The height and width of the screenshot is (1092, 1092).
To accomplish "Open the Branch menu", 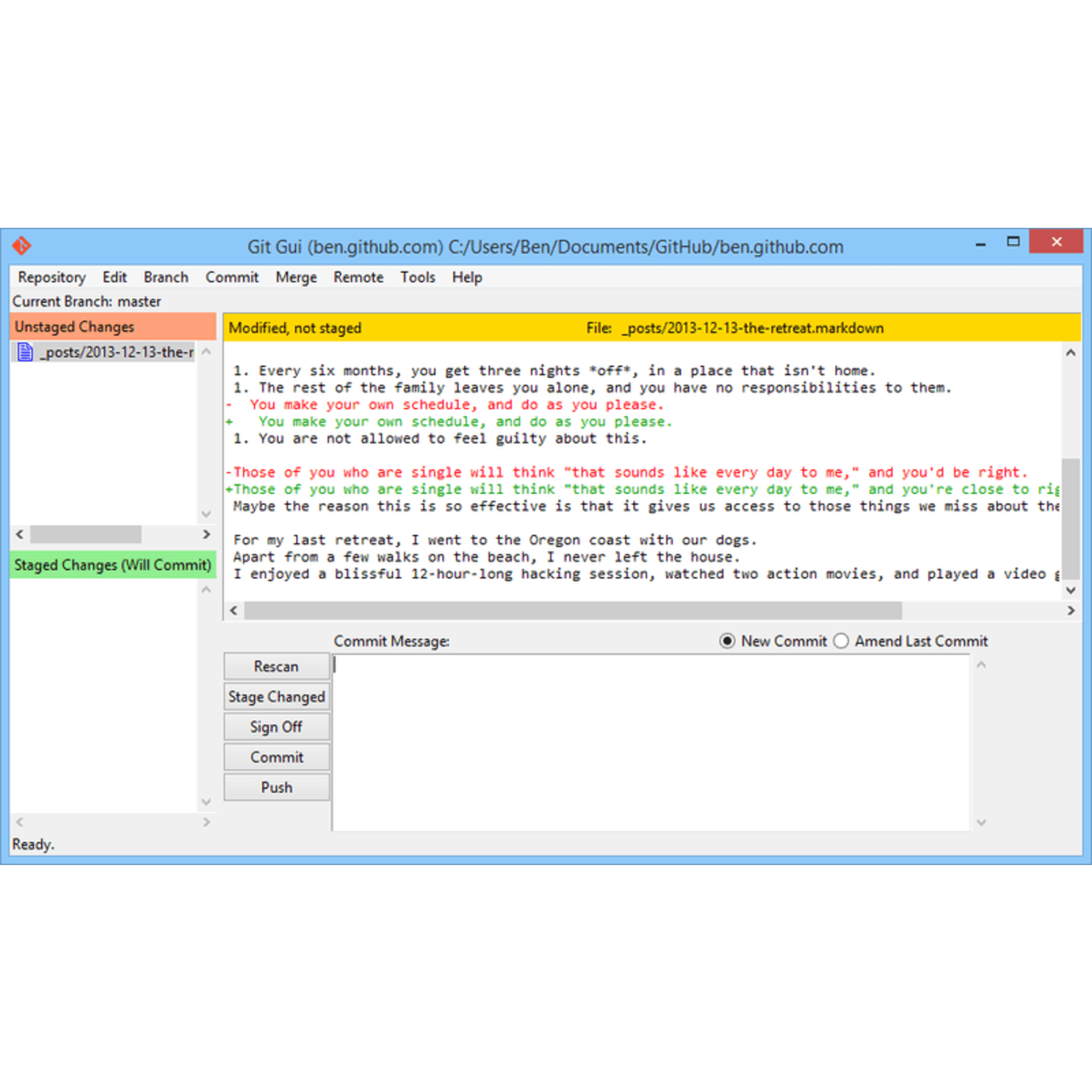I will (166, 277).
